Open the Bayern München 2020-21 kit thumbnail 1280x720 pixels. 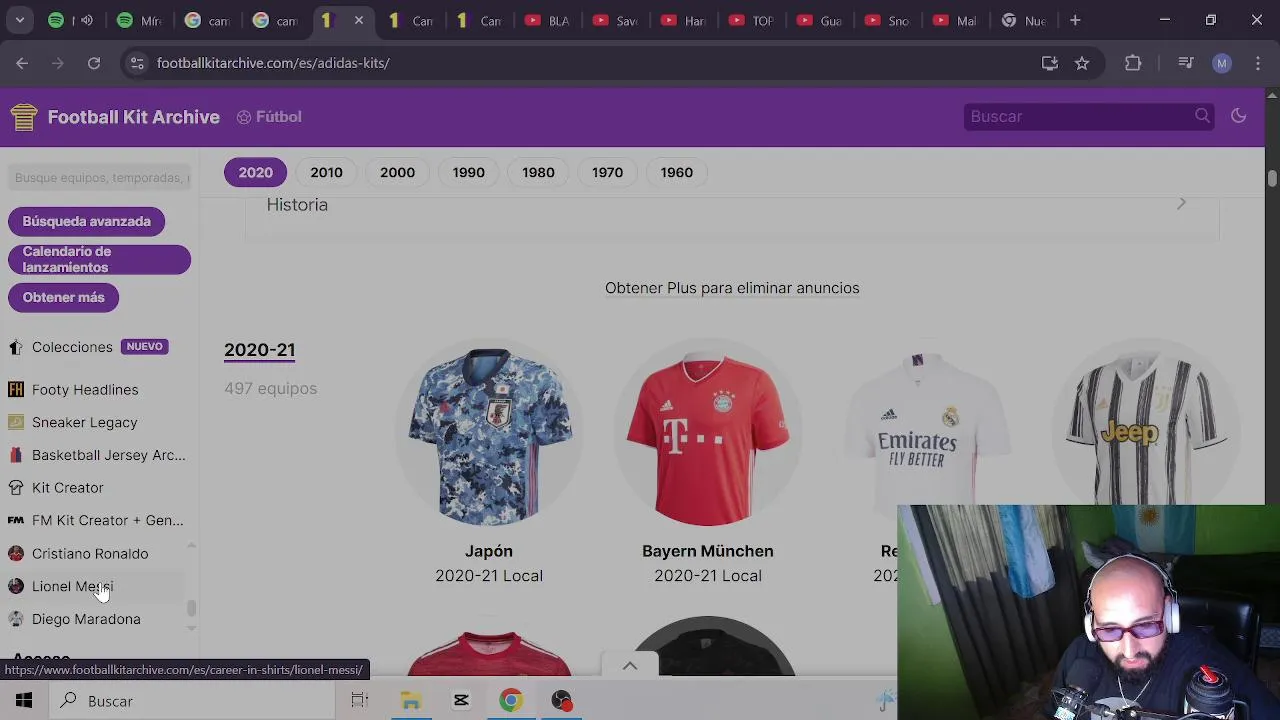click(708, 434)
